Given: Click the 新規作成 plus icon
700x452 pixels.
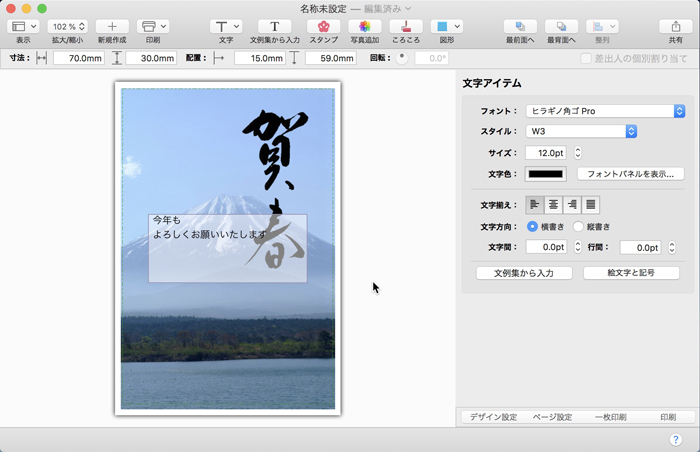Looking at the screenshot, I should coord(112,26).
